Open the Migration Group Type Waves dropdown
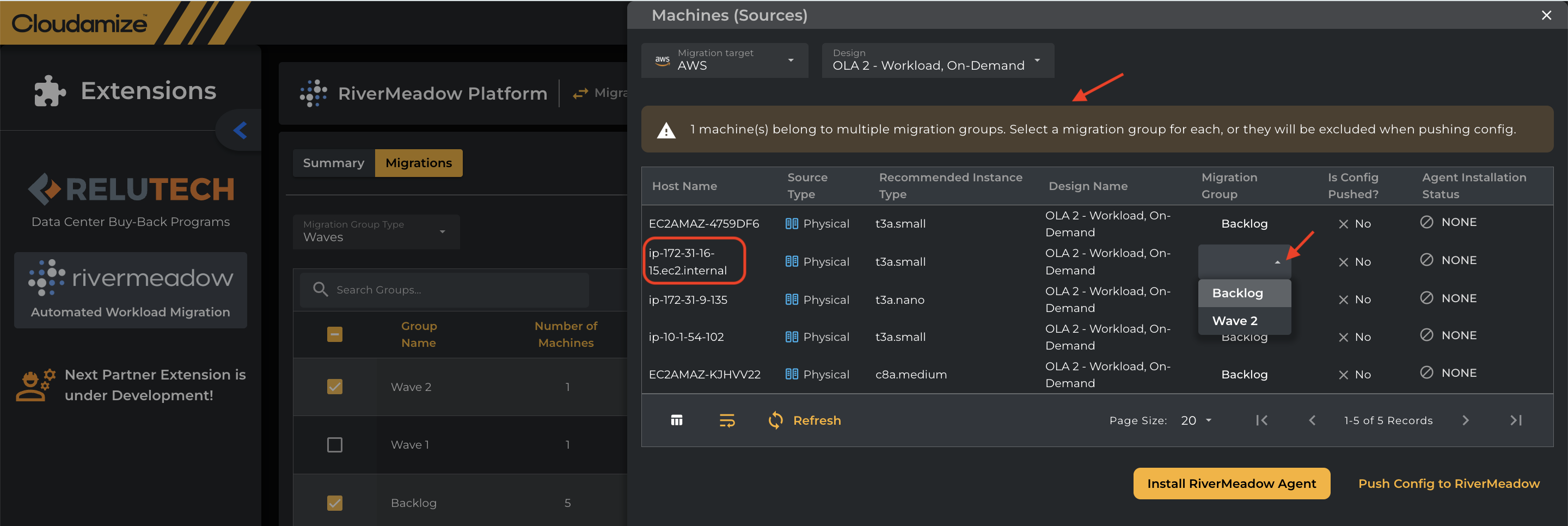1568x526 pixels. tap(376, 232)
